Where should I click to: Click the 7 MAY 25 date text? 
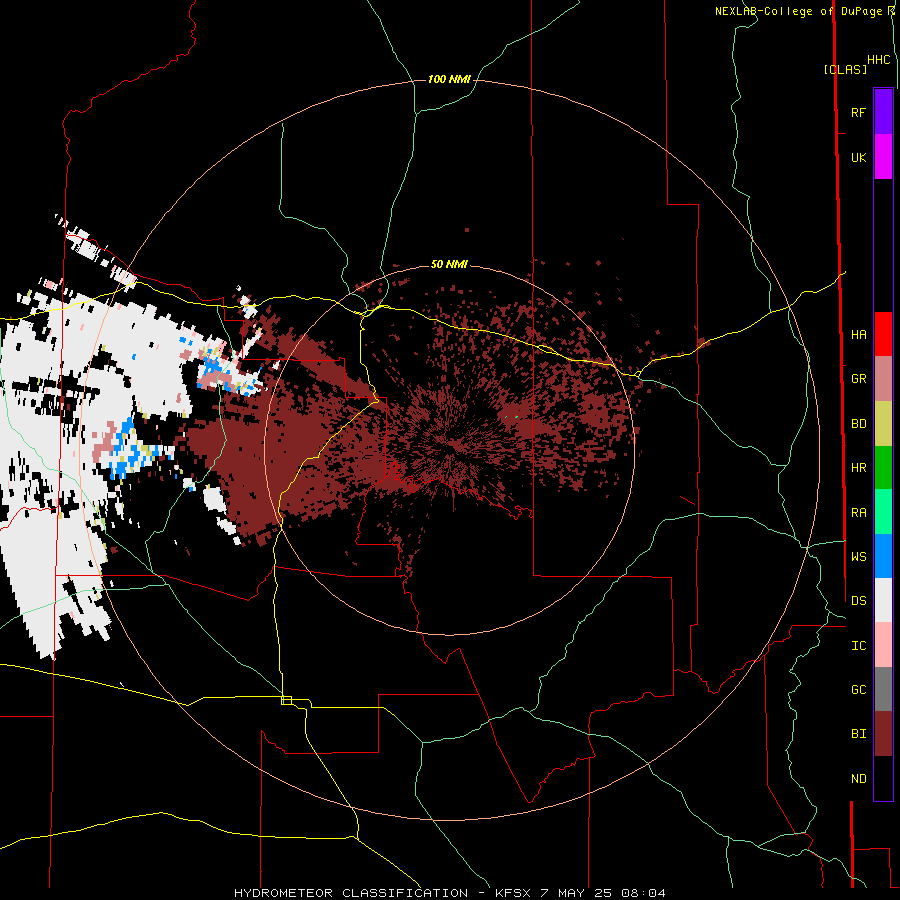coord(577,893)
